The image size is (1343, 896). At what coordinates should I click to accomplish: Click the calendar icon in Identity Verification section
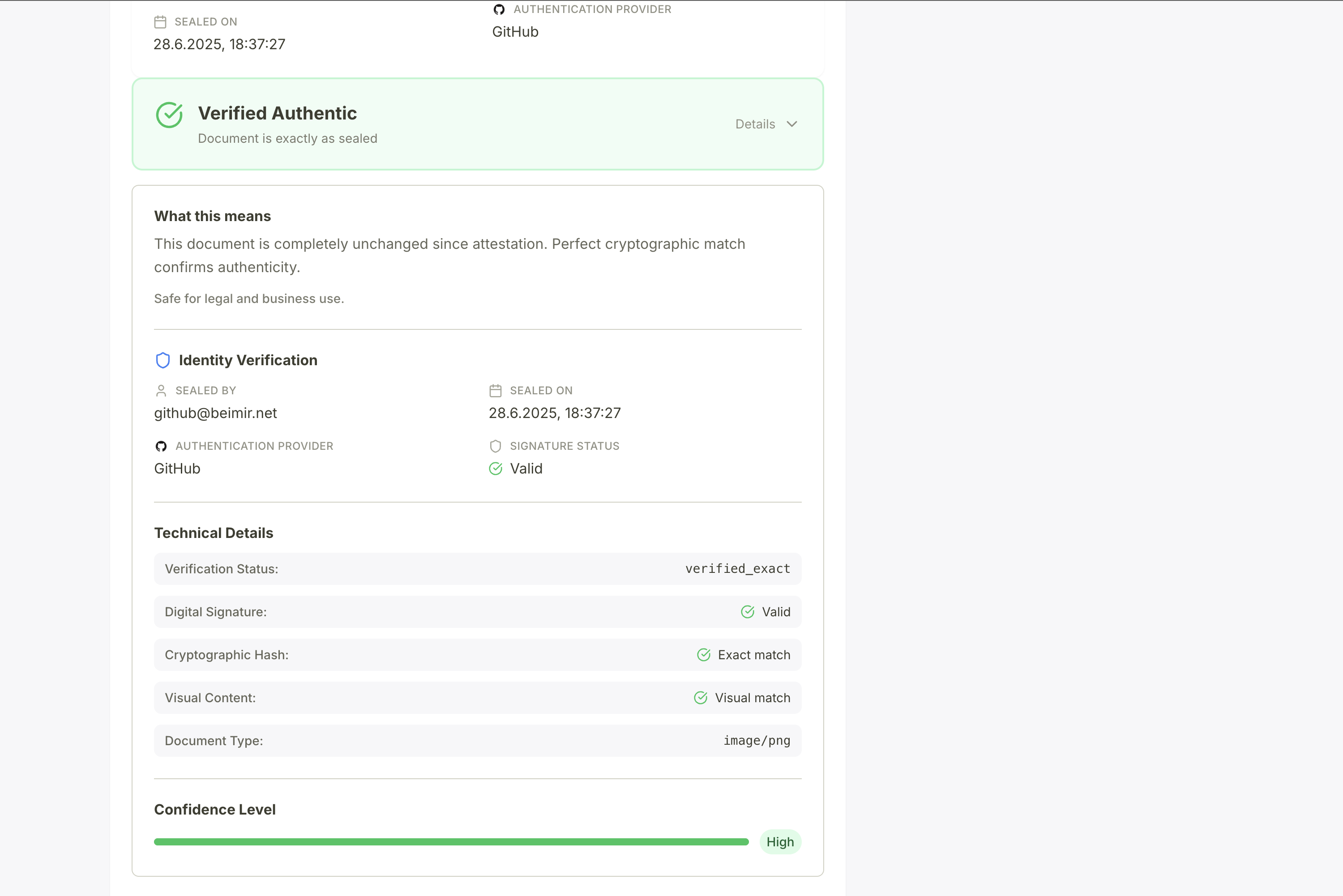(496, 391)
